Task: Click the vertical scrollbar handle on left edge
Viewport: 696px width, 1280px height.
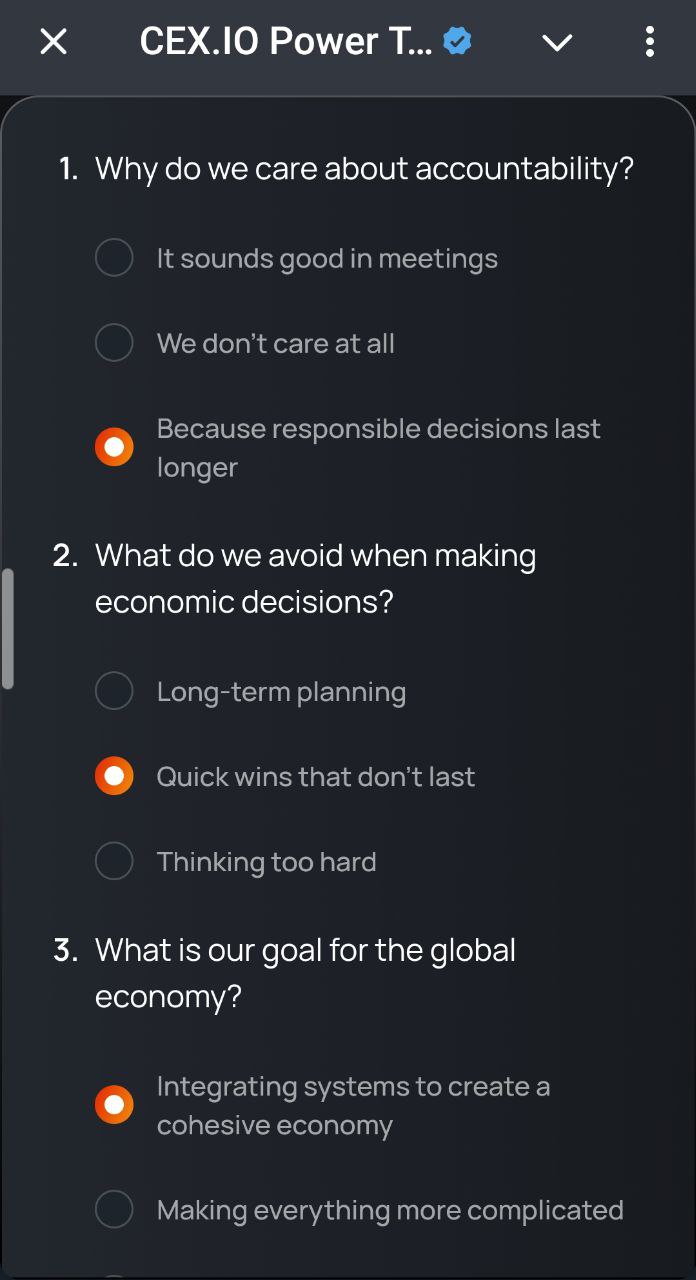Action: (8, 629)
